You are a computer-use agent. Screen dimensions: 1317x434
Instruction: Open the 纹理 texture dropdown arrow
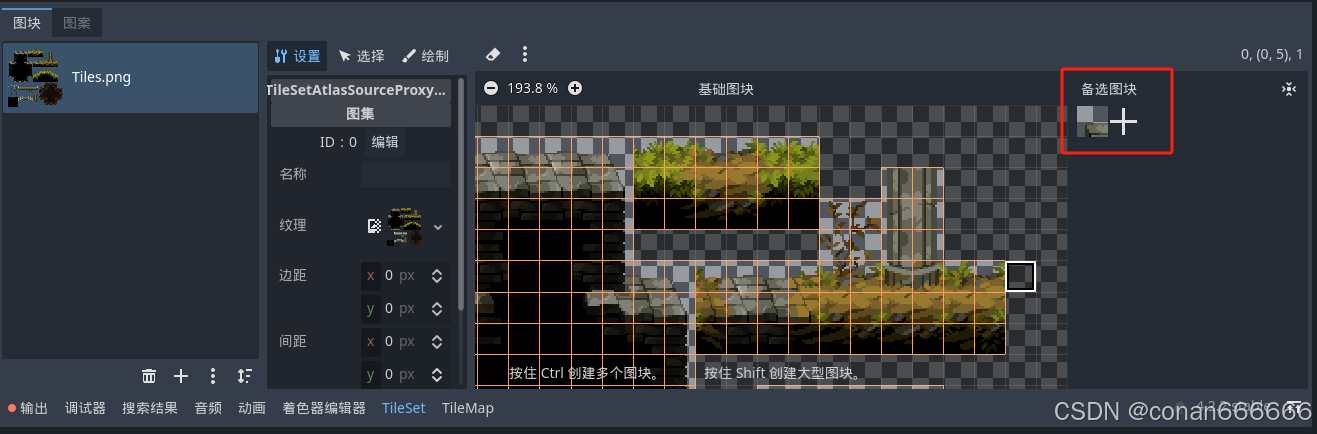click(437, 227)
